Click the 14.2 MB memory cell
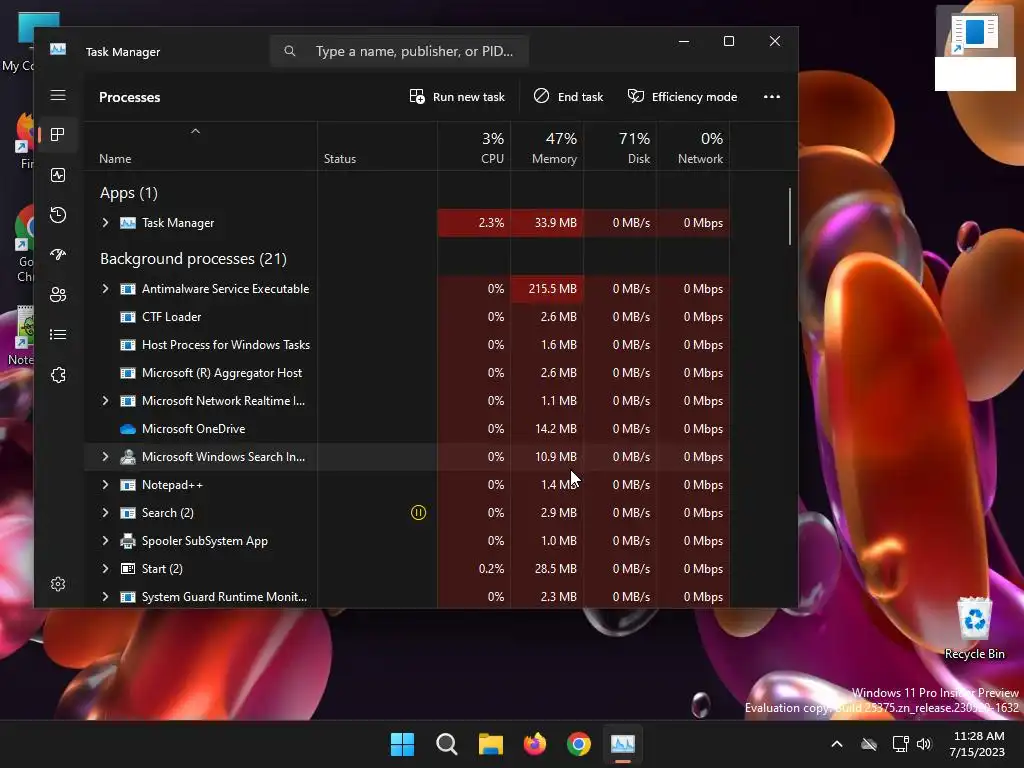Viewport: 1024px width, 768px height. click(x=547, y=429)
